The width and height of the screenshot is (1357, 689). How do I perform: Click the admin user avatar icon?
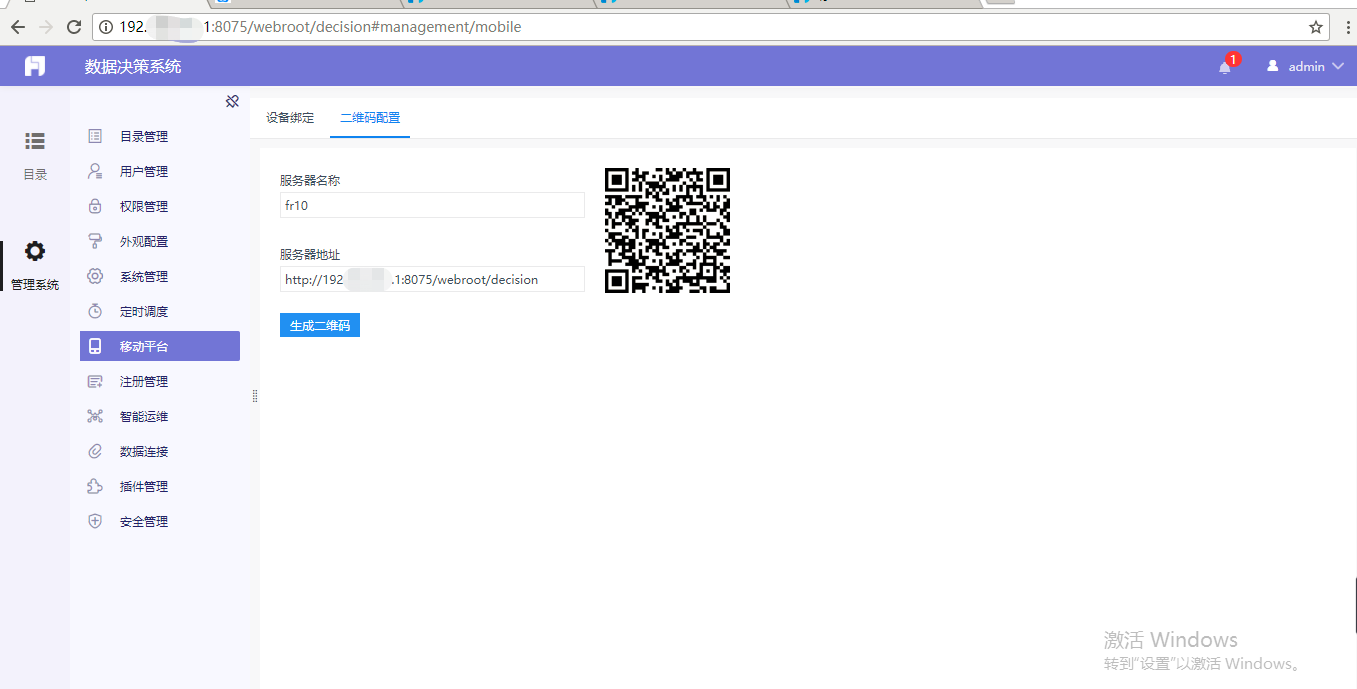point(1273,66)
